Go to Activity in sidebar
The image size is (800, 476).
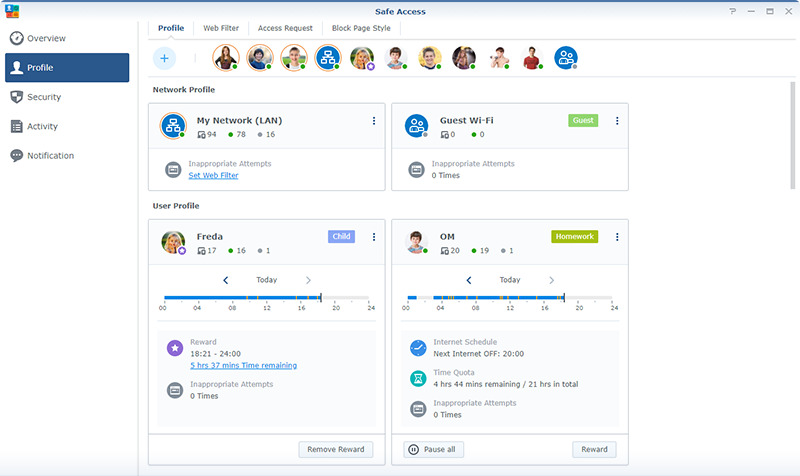click(42, 126)
